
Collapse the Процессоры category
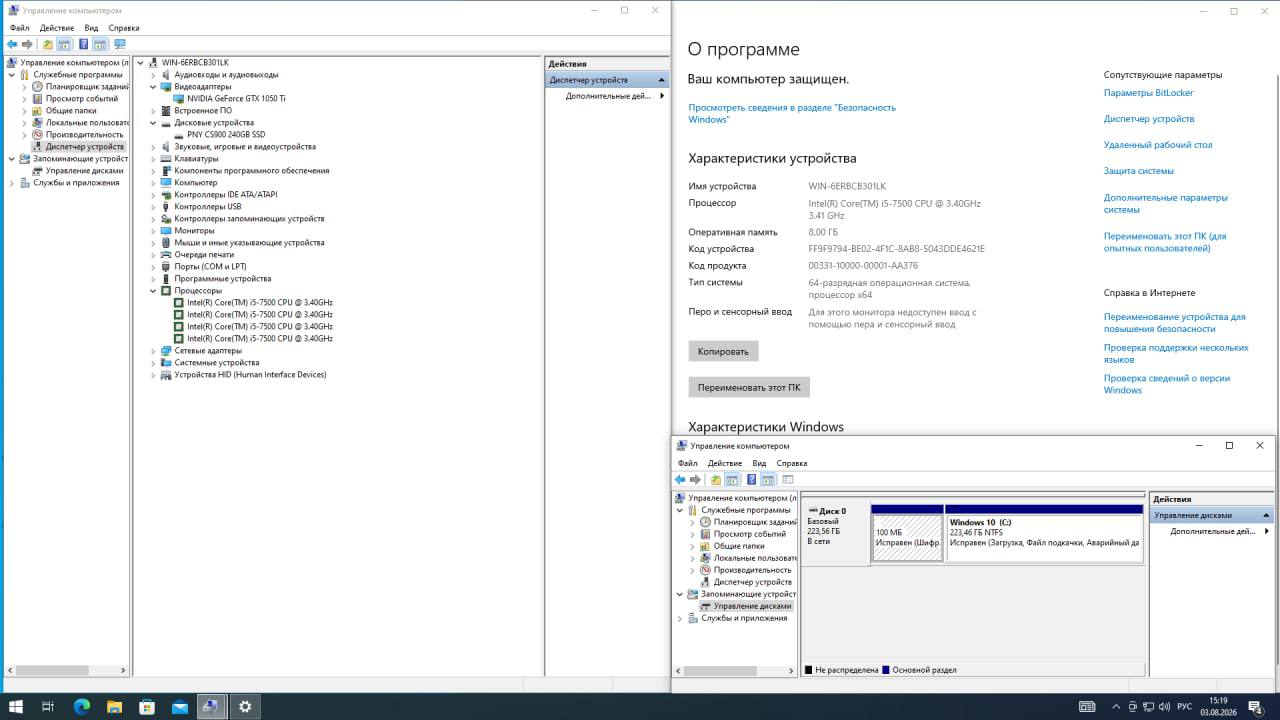click(153, 291)
